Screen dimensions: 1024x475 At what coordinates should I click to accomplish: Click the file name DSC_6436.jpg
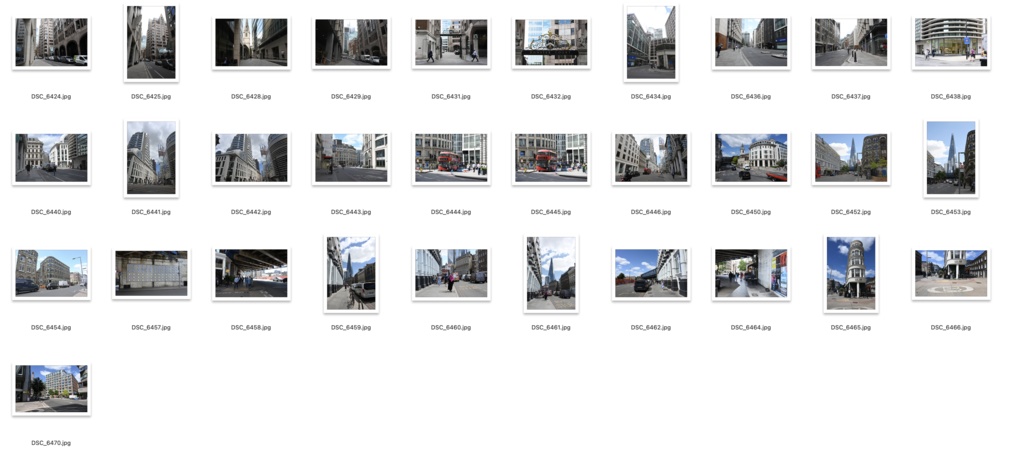(750, 97)
